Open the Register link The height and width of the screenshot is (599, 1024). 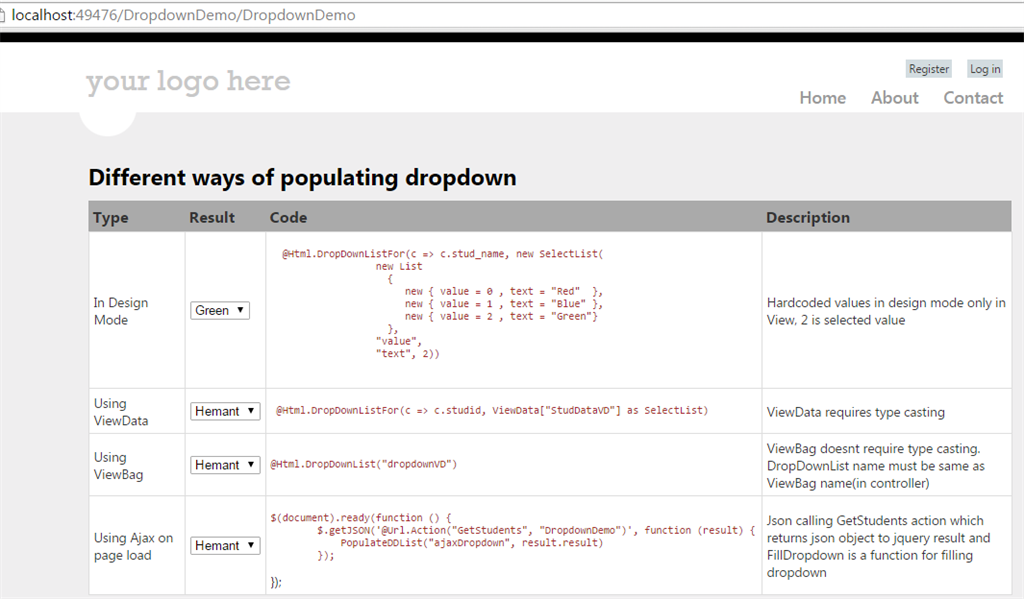coord(929,69)
